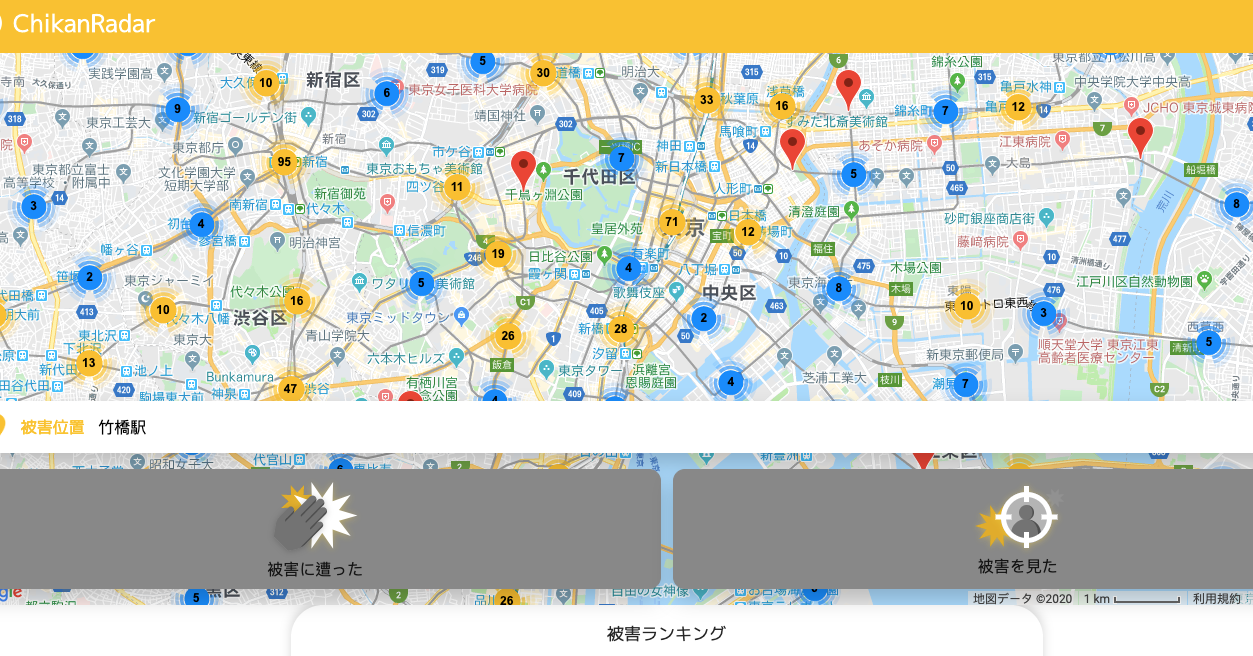Click blue cluster 4 near 初台
This screenshot has height=656, width=1253.
point(201,224)
